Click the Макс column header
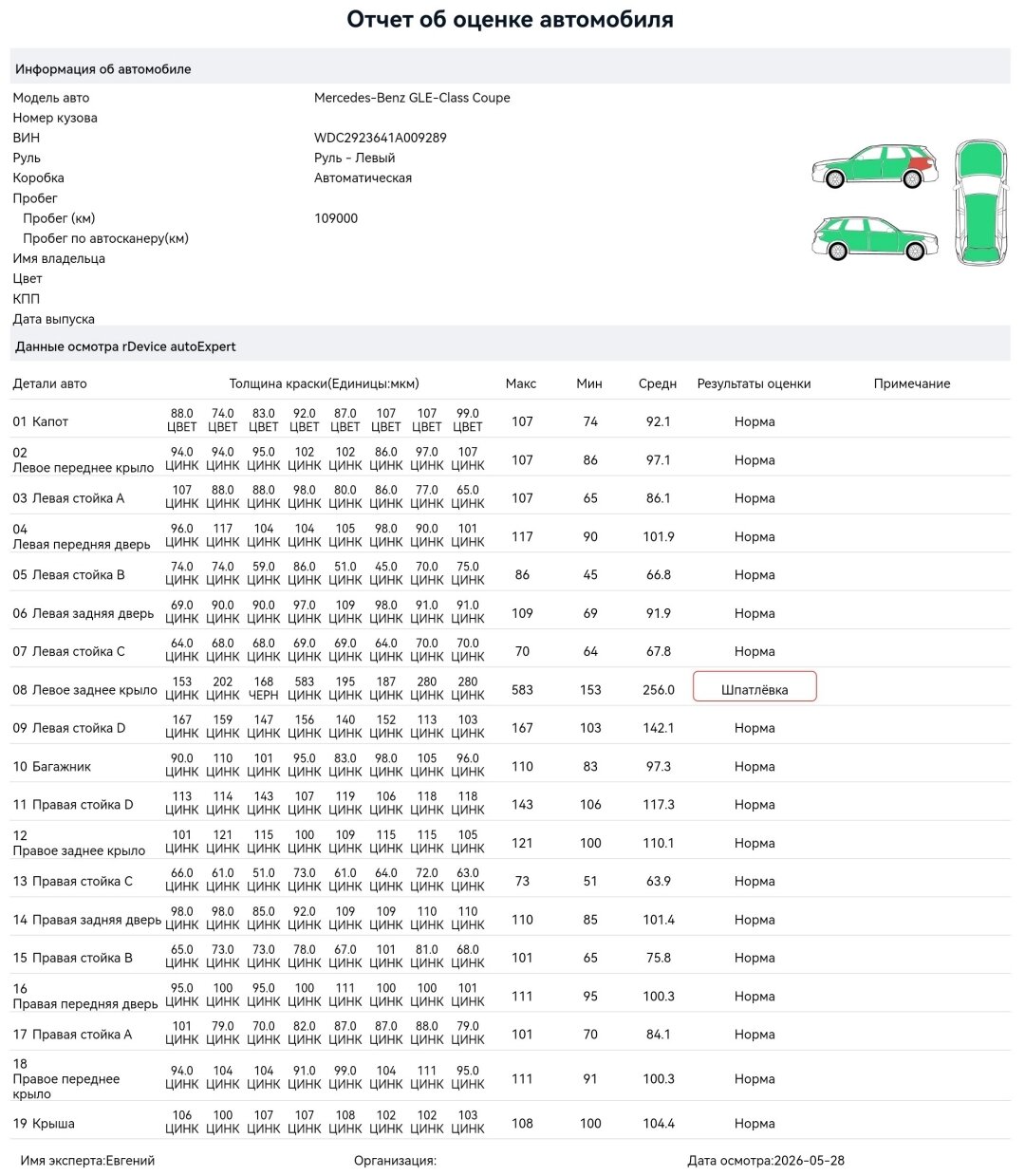 coord(521,383)
